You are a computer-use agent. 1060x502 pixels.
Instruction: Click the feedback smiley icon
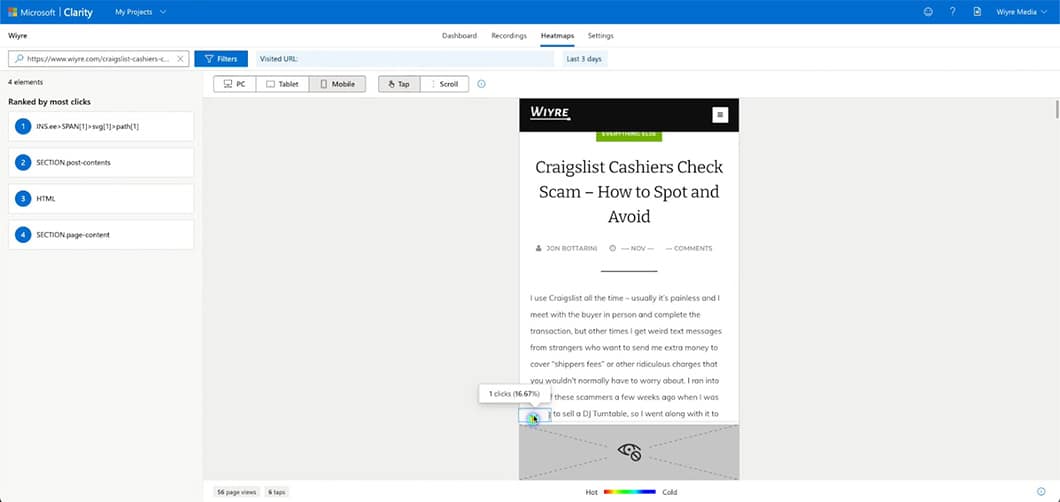(x=928, y=11)
